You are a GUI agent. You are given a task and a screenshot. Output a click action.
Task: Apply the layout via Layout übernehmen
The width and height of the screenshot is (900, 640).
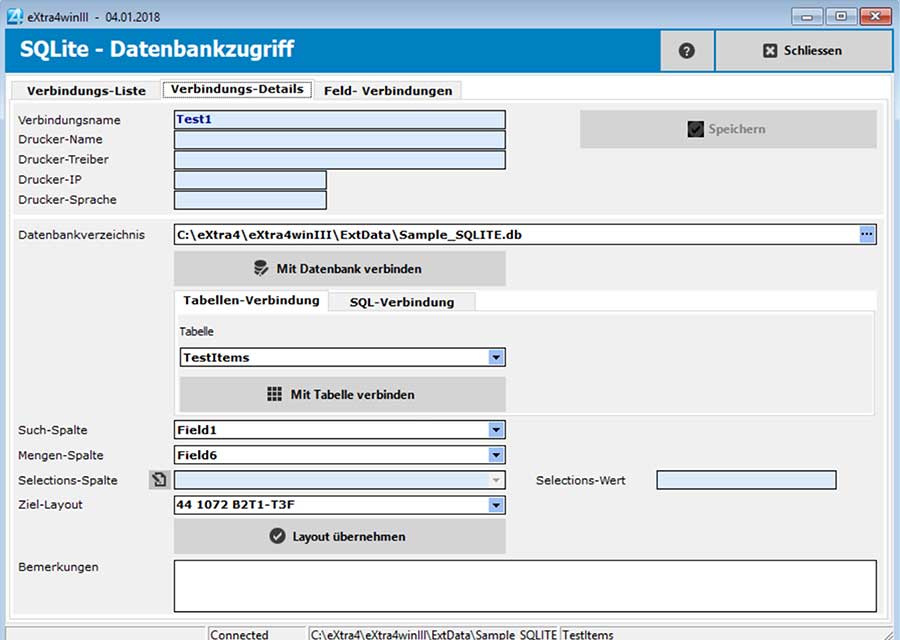click(x=340, y=536)
